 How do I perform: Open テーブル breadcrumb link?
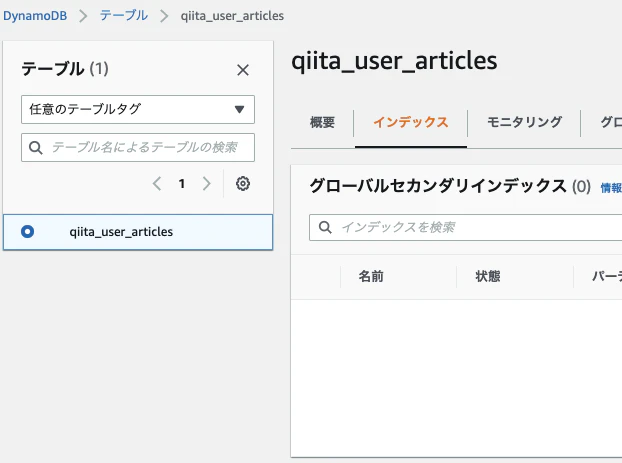click(x=124, y=16)
